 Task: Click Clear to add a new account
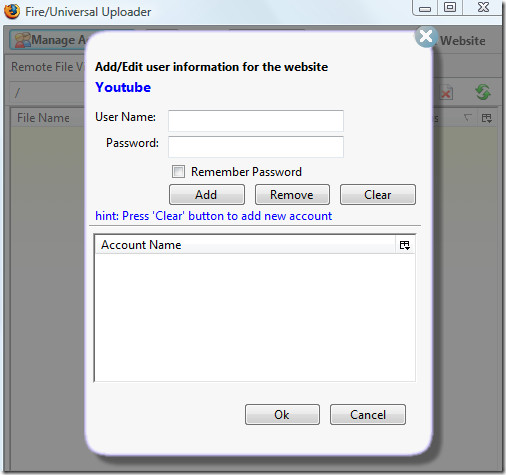coord(378,195)
